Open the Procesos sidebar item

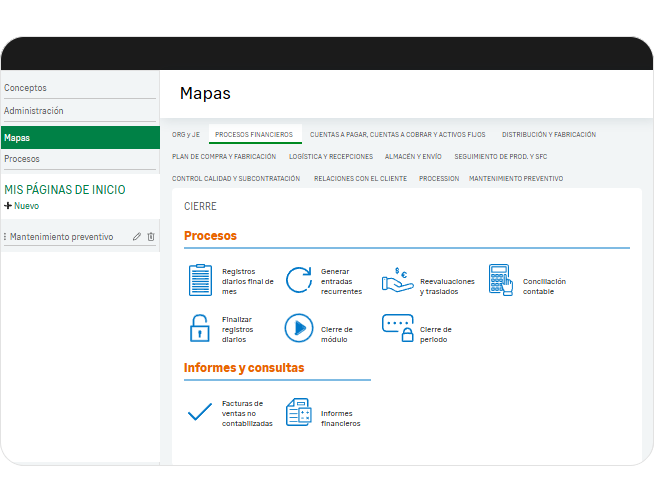(22, 159)
